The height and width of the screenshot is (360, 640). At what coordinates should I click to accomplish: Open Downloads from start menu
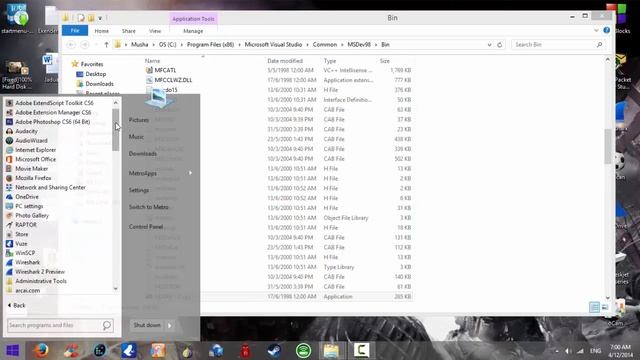pos(142,153)
